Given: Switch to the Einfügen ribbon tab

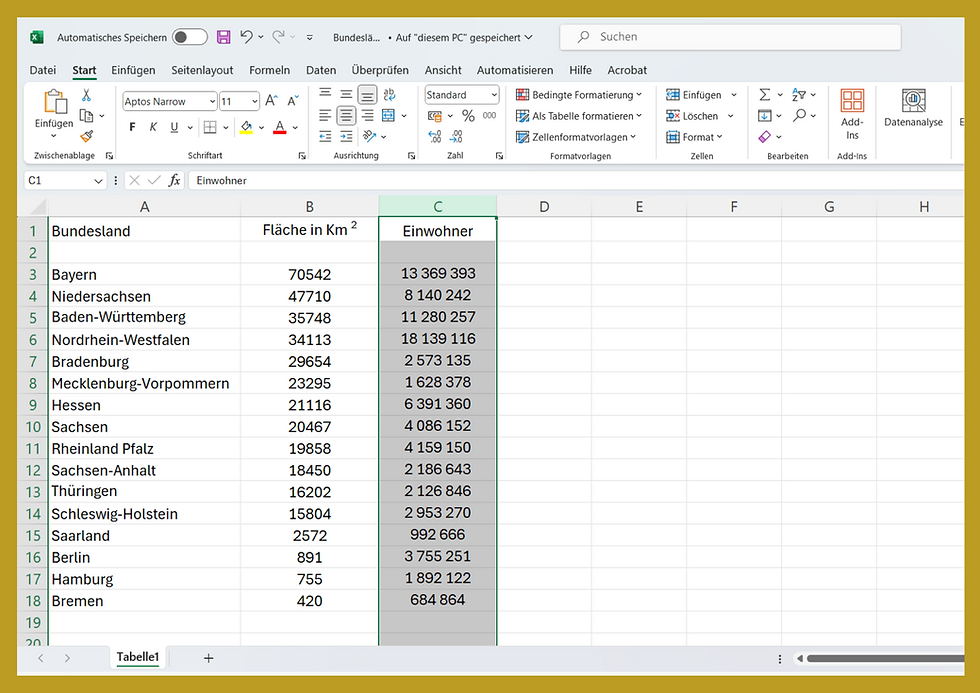Looking at the screenshot, I should pyautogui.click(x=133, y=70).
